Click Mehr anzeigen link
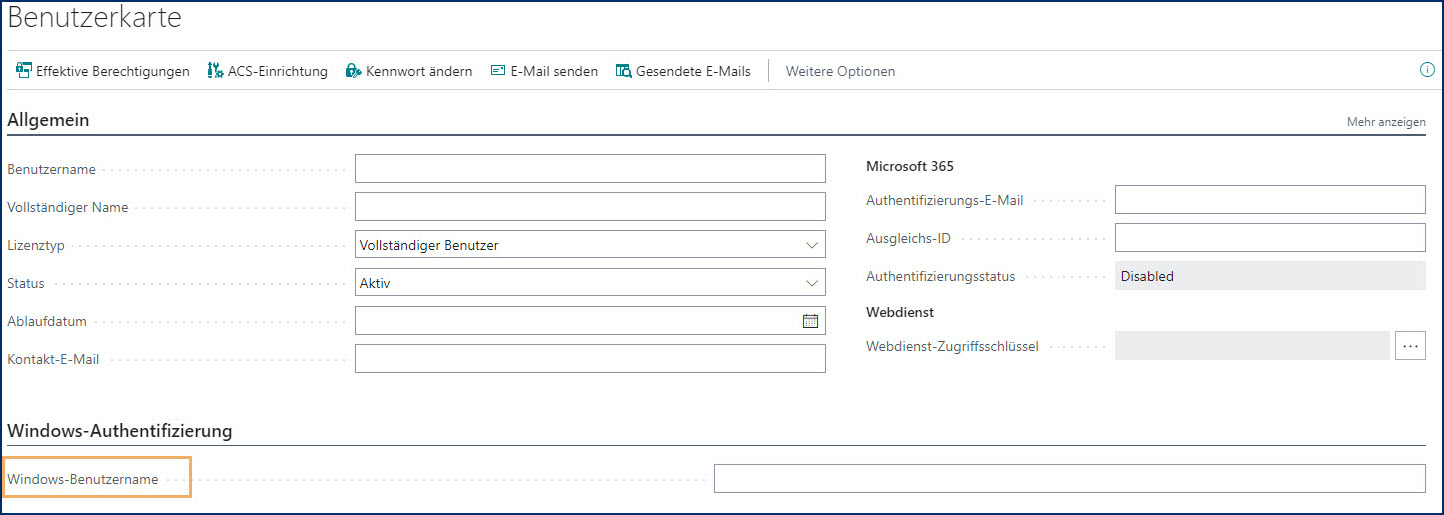 [x=1386, y=122]
